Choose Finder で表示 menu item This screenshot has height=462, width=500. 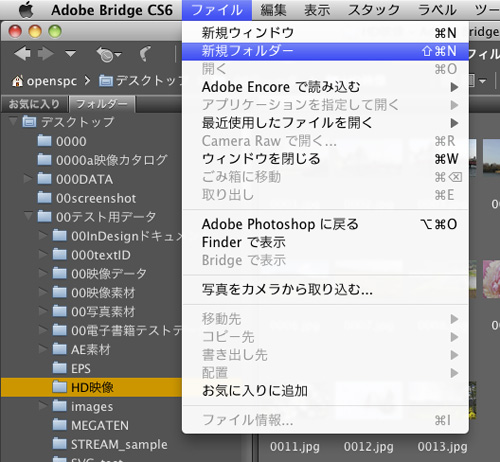(x=325, y=242)
